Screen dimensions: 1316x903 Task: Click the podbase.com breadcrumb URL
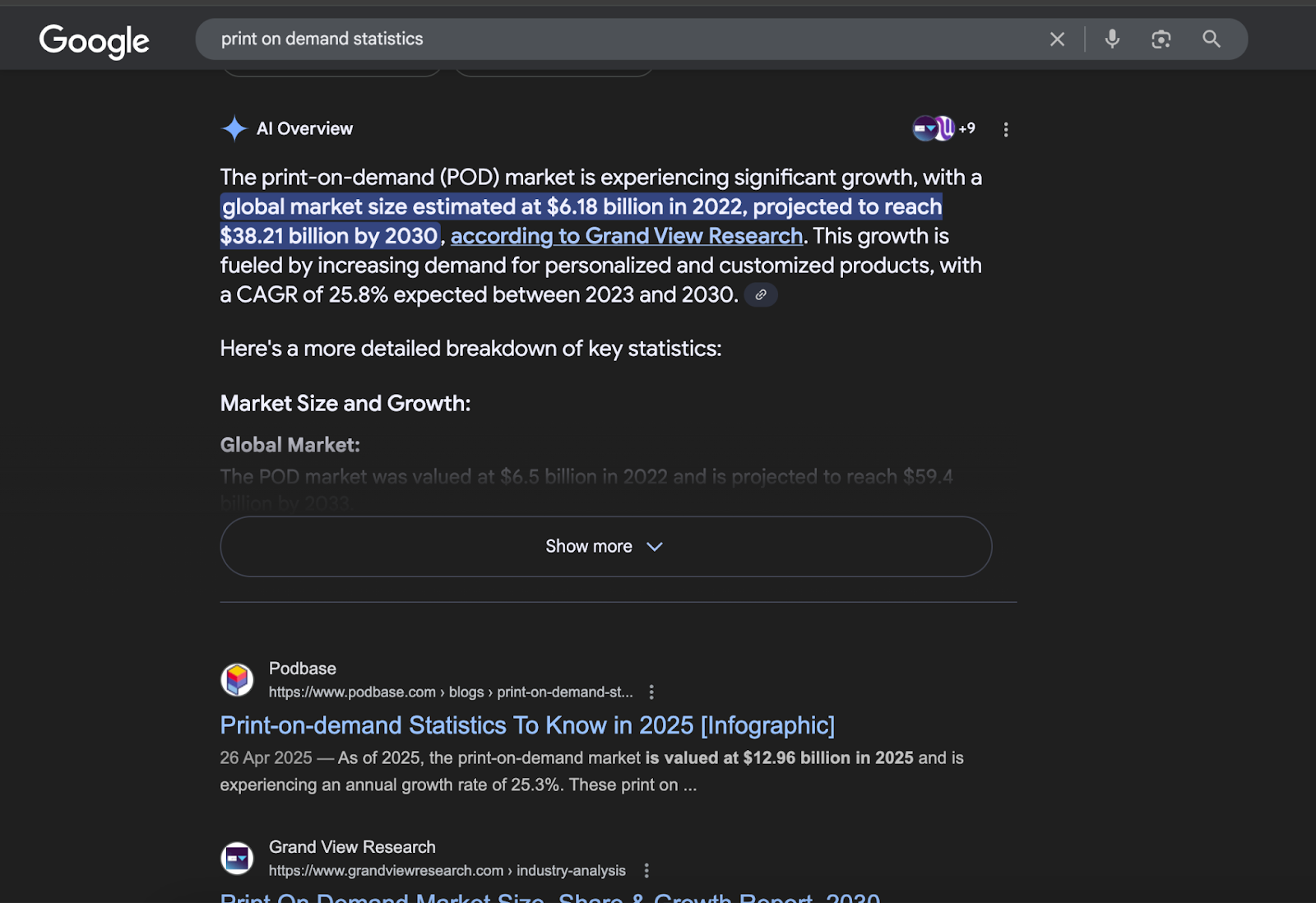451,692
